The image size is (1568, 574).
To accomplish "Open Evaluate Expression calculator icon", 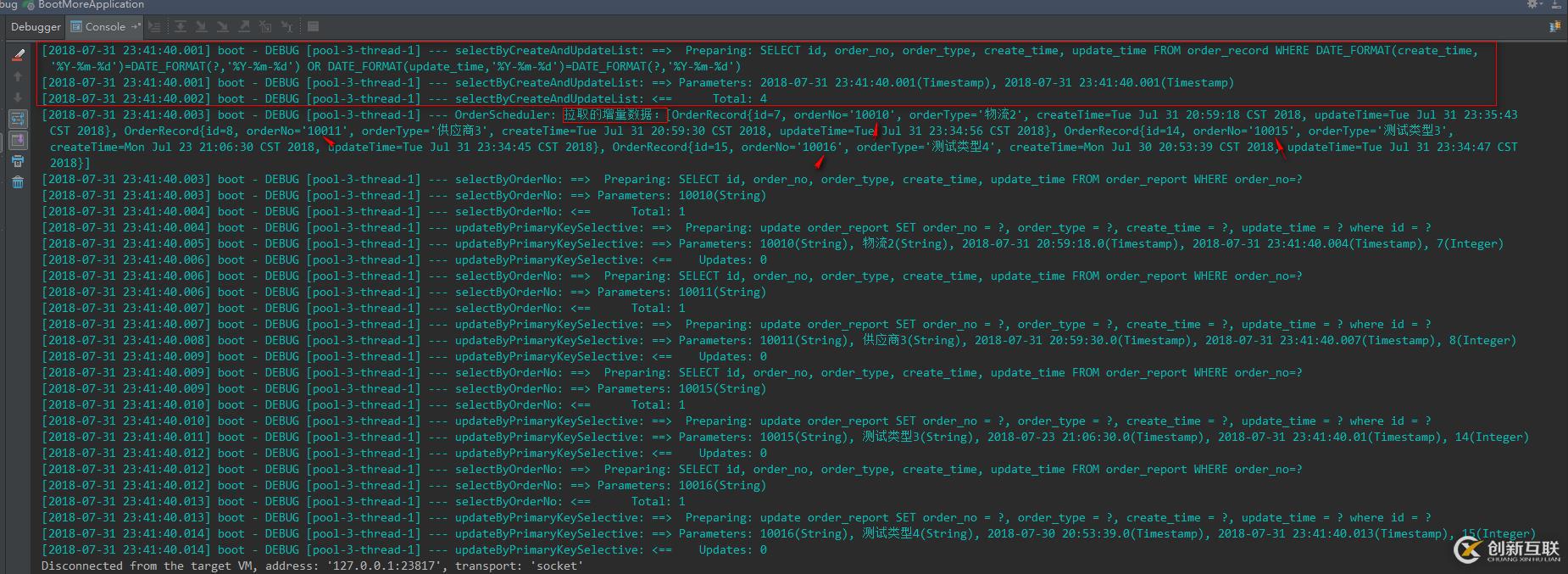I will (313, 27).
